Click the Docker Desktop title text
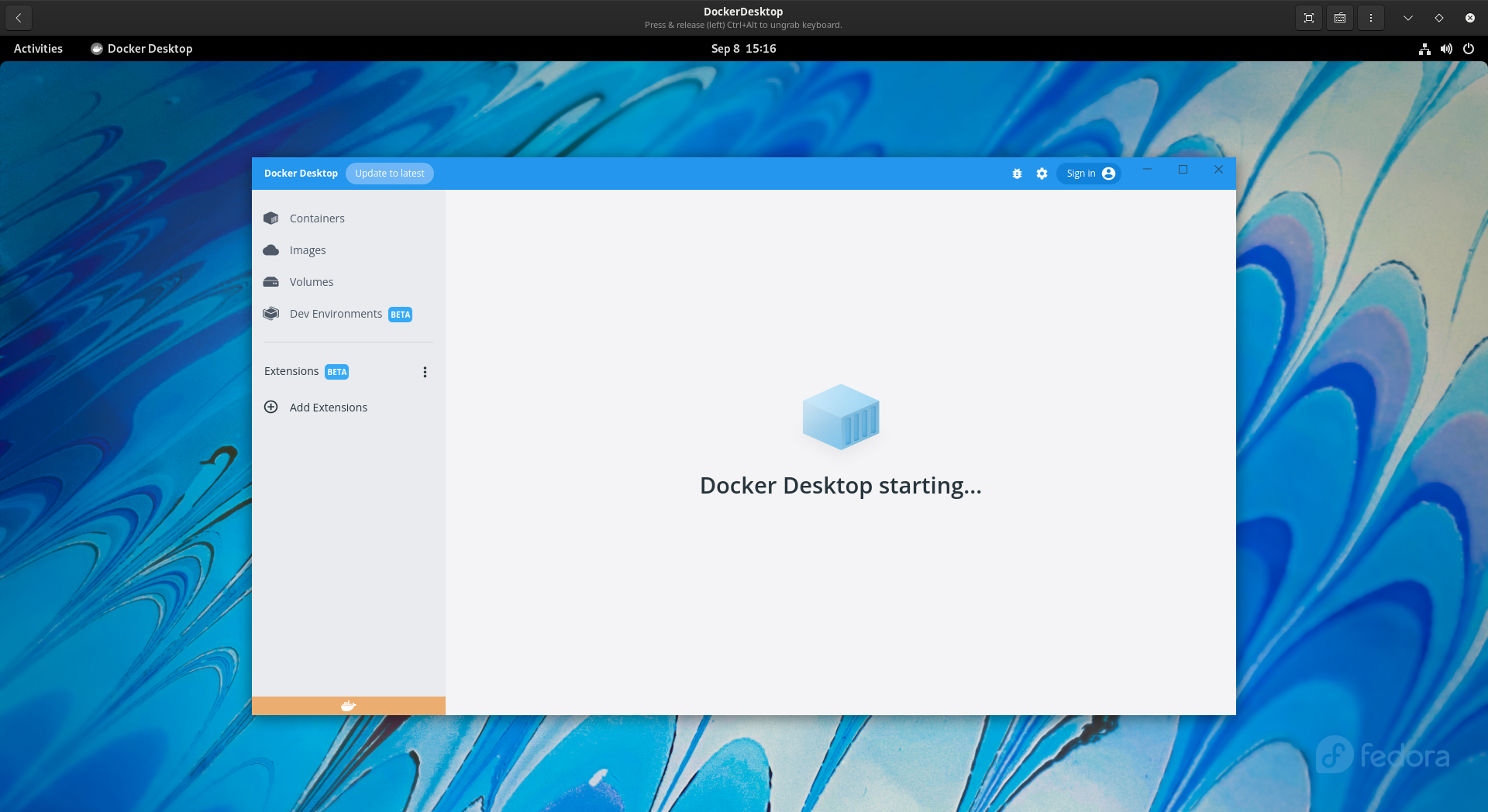1488x812 pixels. pyautogui.click(x=301, y=174)
